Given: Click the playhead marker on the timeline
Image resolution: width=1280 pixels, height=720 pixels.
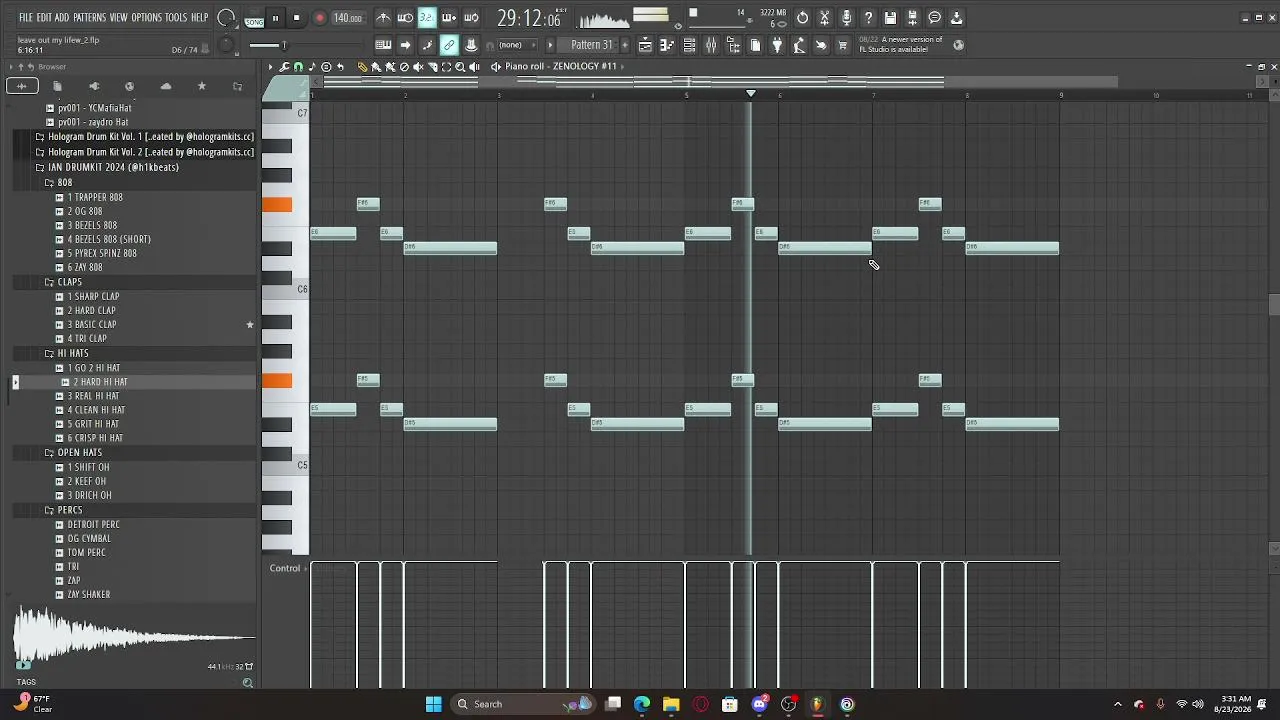Looking at the screenshot, I should (x=751, y=94).
